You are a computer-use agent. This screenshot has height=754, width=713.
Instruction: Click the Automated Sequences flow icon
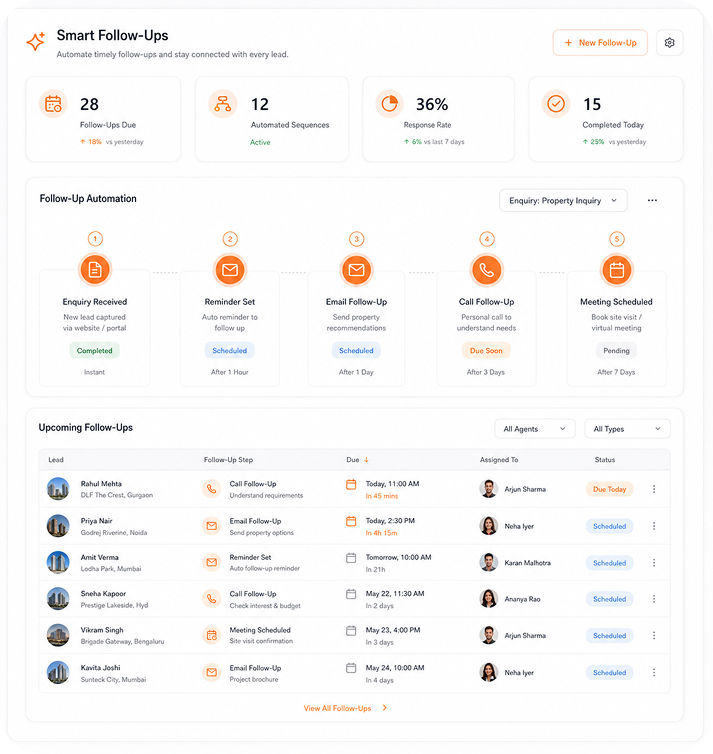(223, 104)
